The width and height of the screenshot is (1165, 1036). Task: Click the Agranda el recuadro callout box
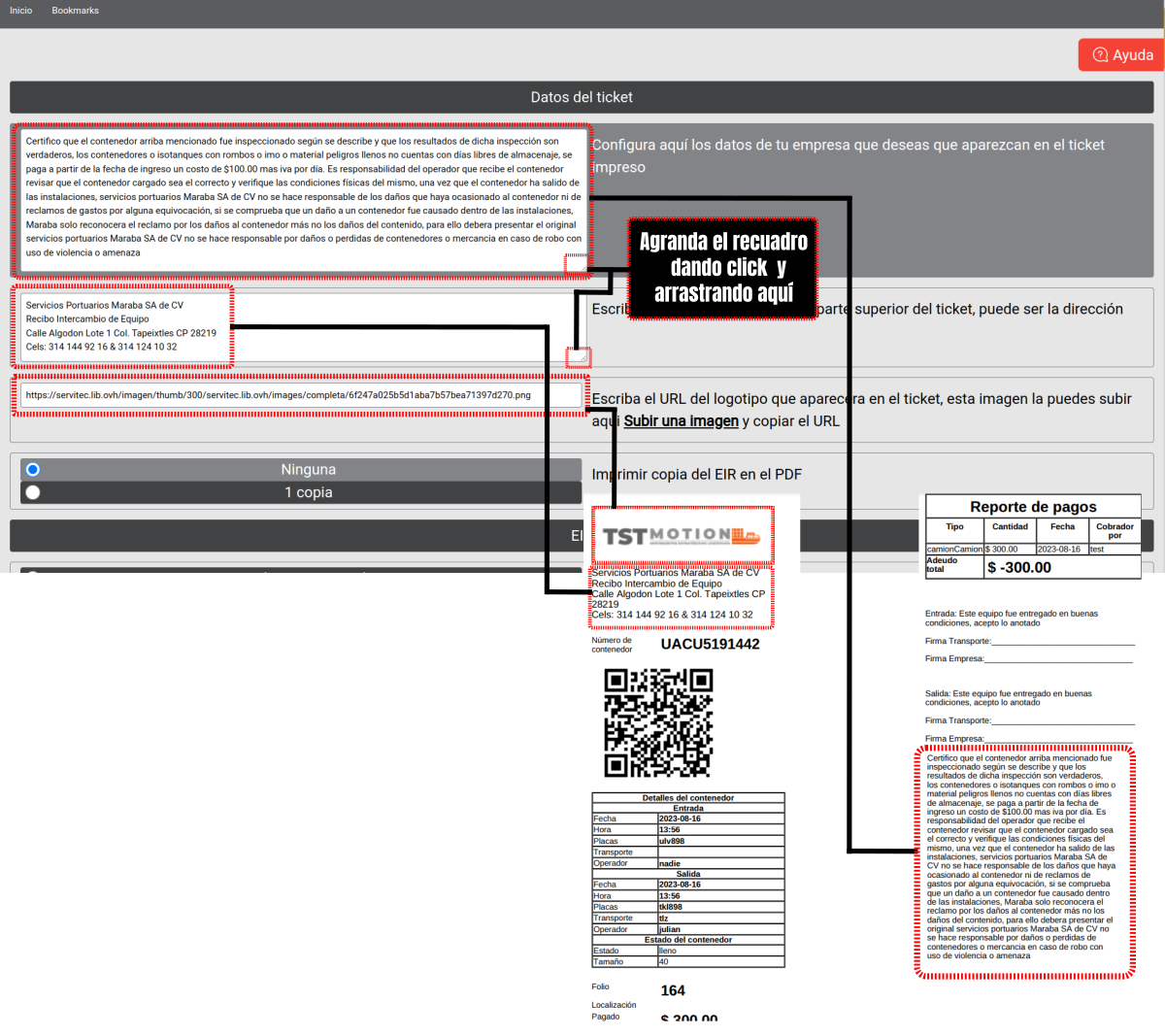click(x=723, y=268)
